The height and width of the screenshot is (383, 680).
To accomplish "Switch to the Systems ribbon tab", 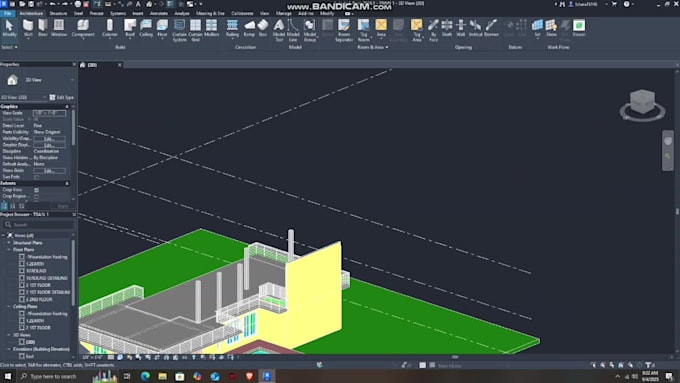I will click(x=118, y=13).
